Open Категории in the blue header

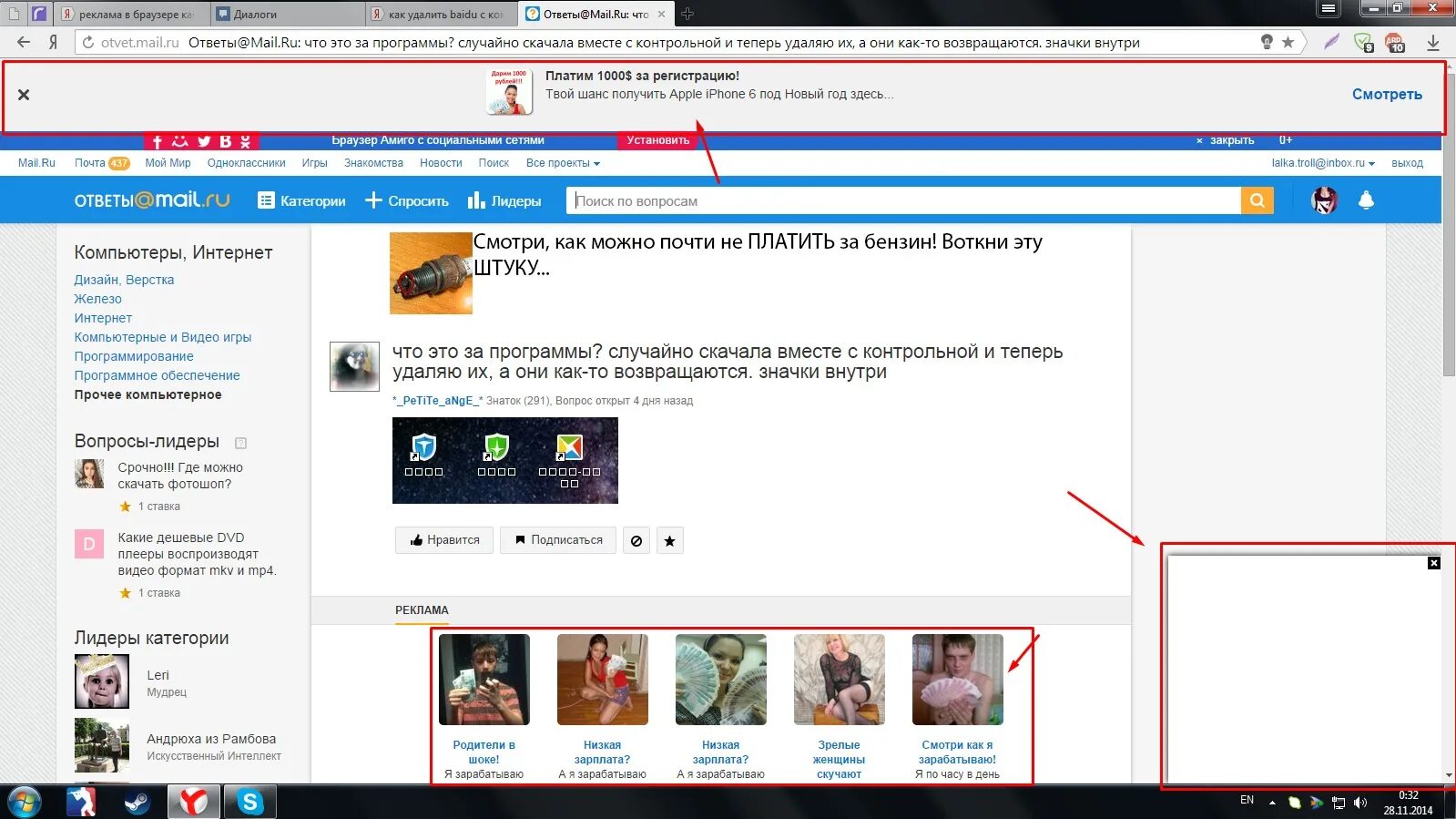[x=302, y=200]
